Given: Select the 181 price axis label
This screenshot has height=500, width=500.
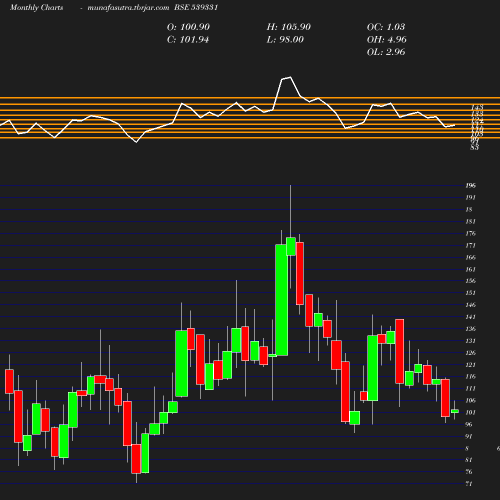Looking at the screenshot, I should 471,222.
